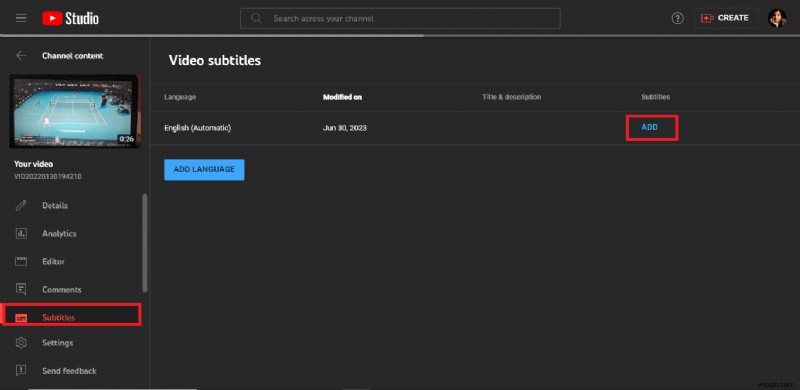Click the Details pencil icon

tap(21, 206)
